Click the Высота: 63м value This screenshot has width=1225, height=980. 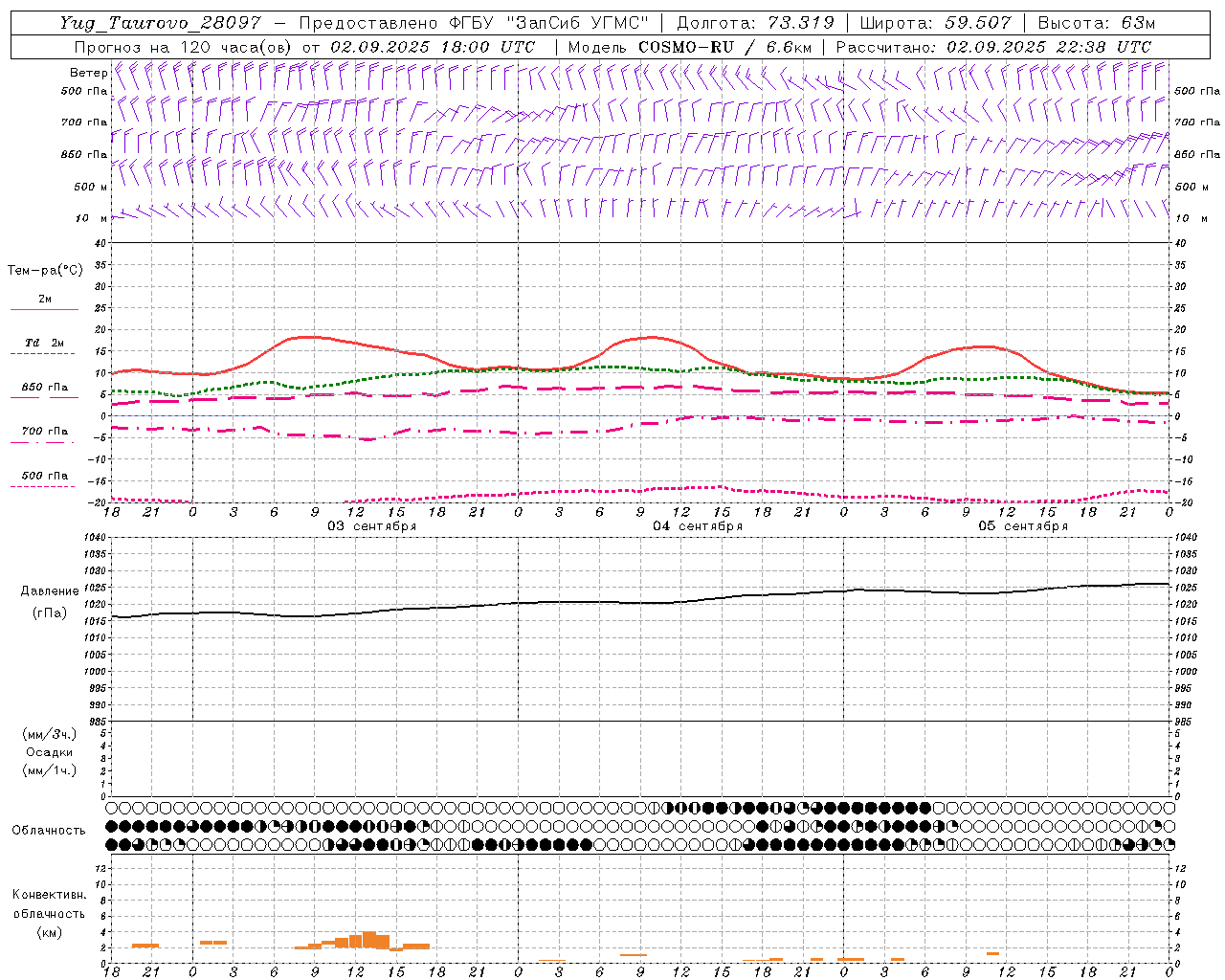1095,23
